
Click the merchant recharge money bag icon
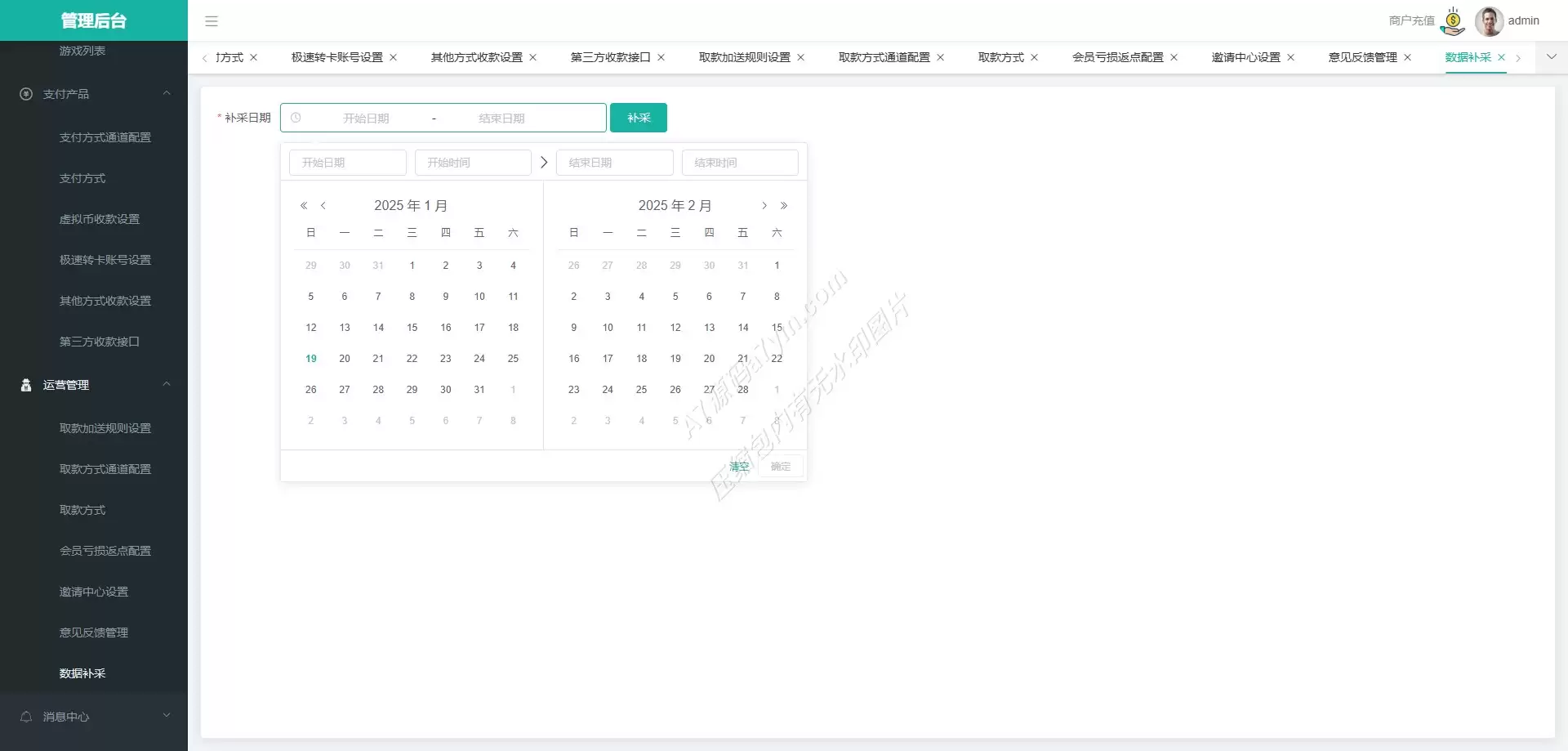(x=1453, y=21)
